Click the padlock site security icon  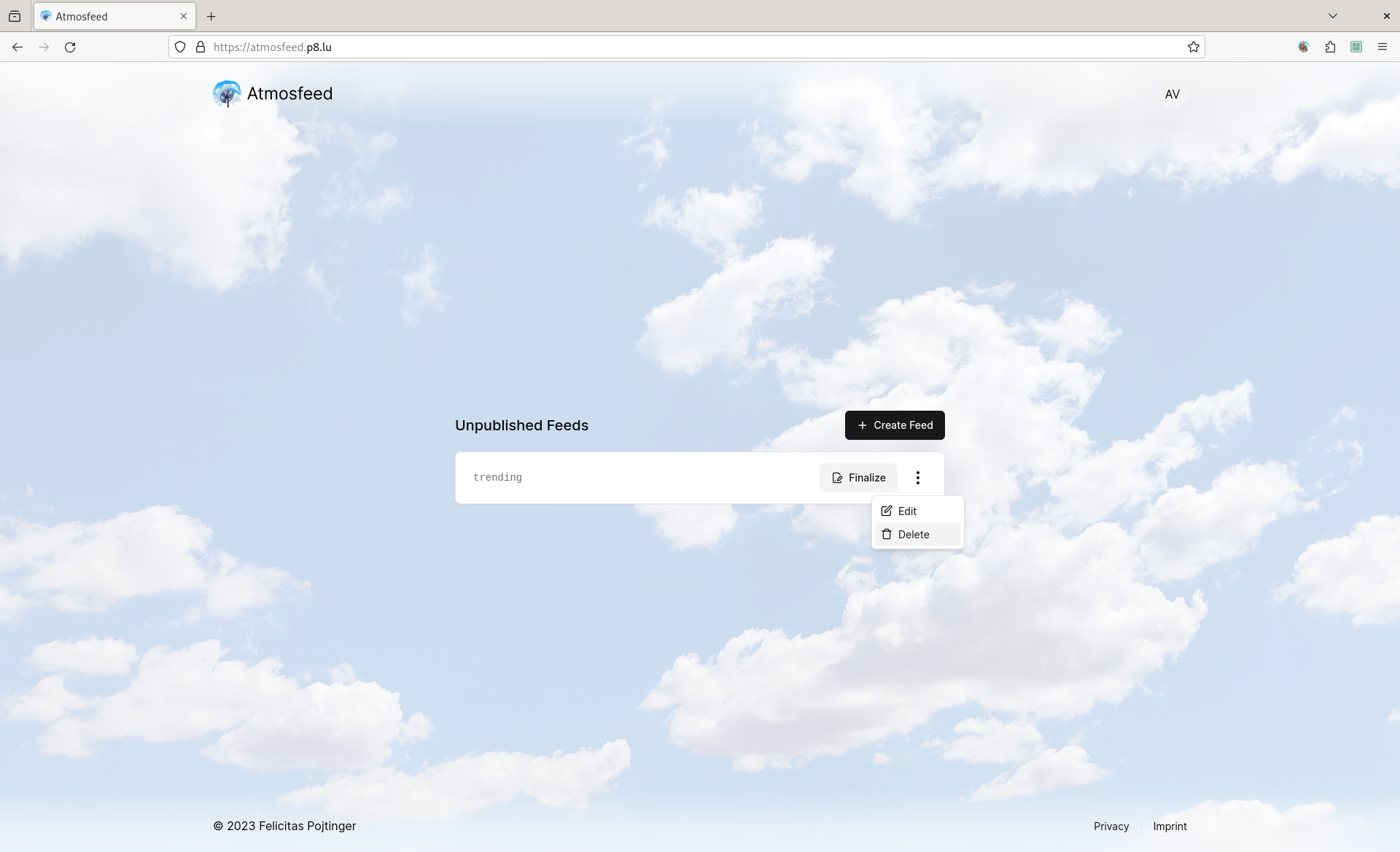click(201, 47)
